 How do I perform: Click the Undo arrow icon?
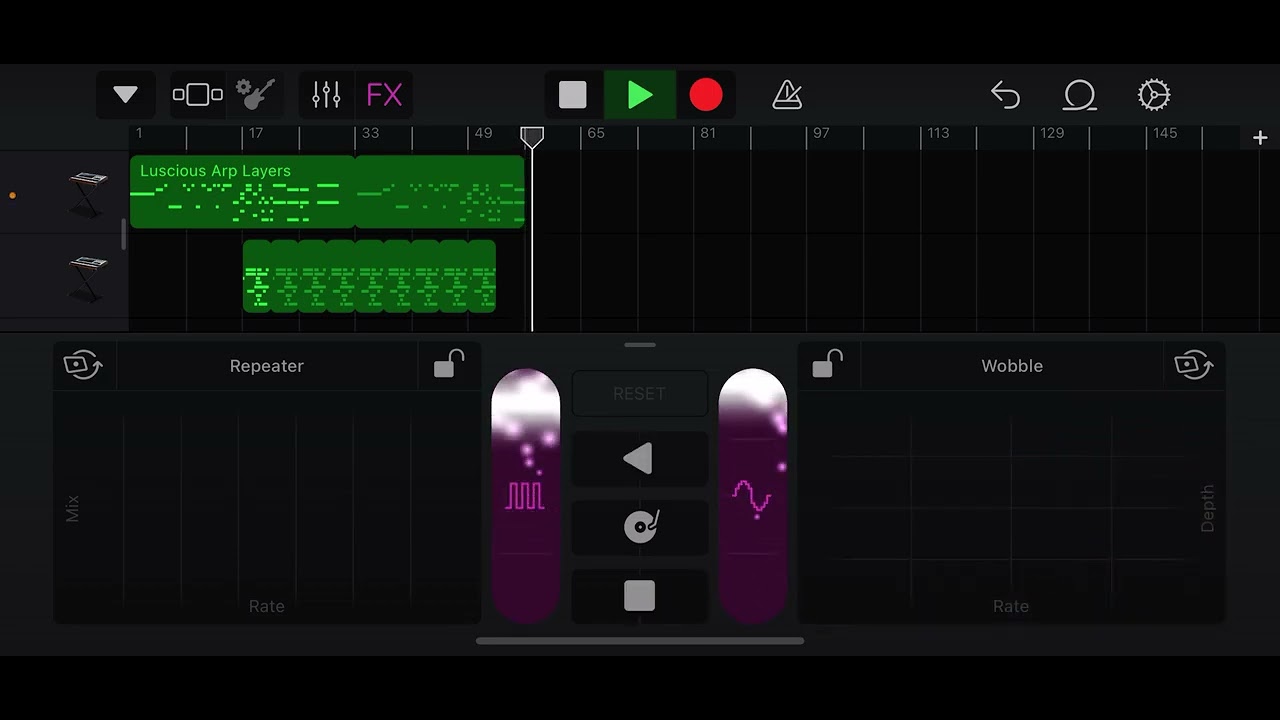point(1005,95)
